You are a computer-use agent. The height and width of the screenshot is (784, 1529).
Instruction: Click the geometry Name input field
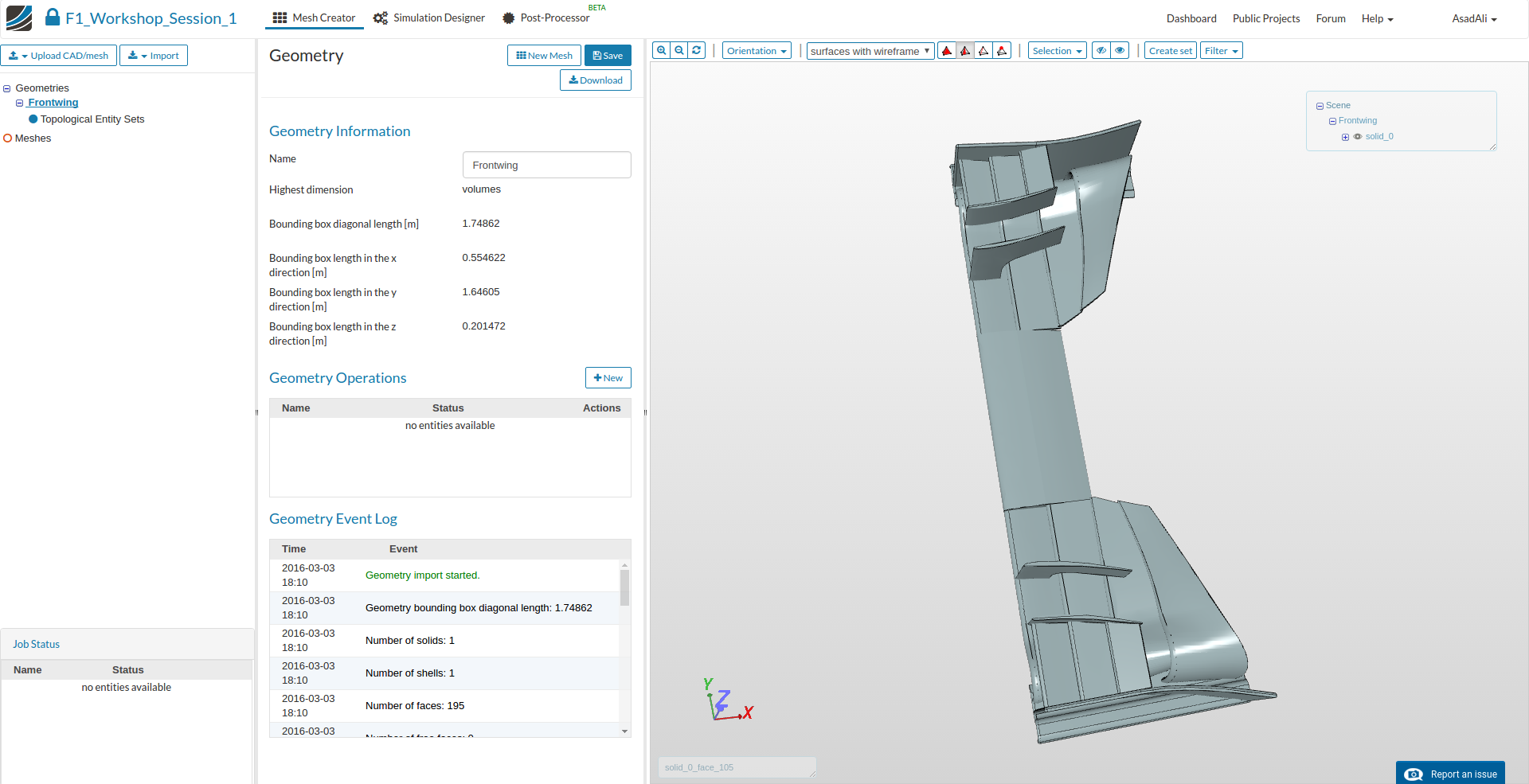coord(546,166)
